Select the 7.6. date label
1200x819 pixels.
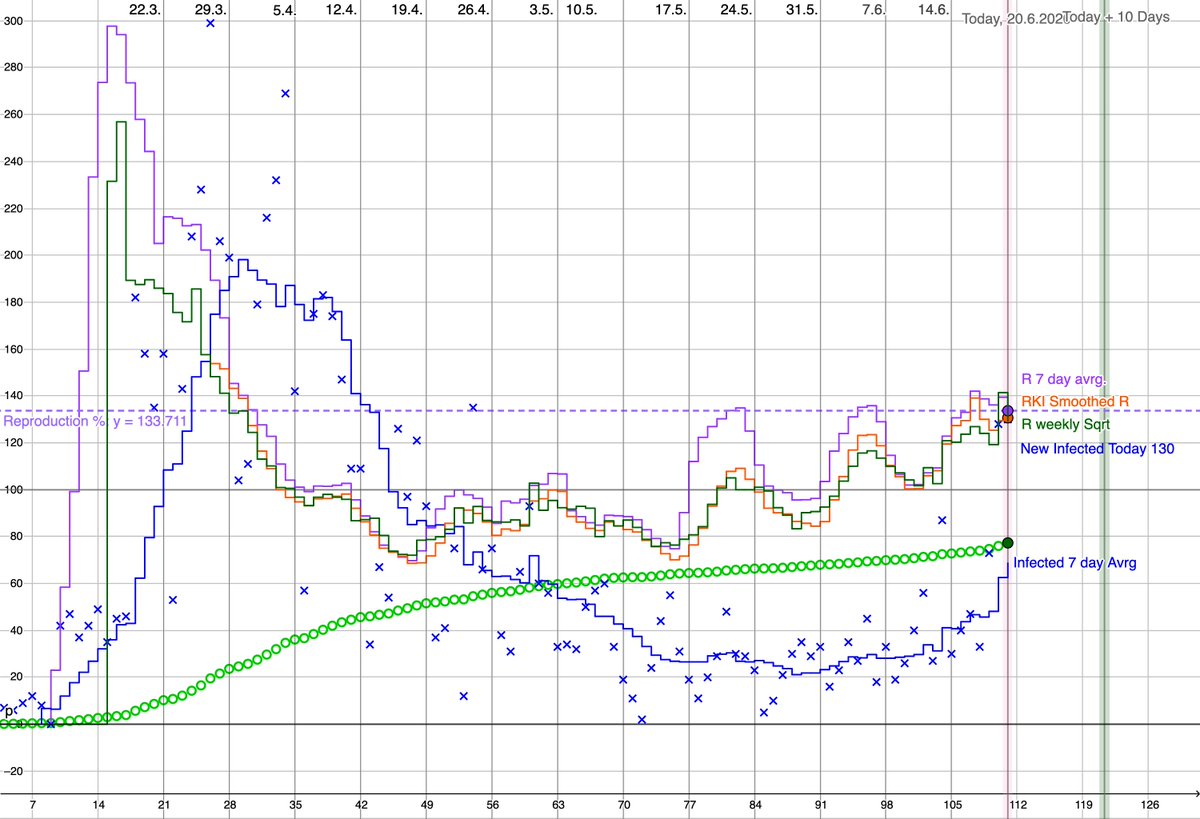pyautogui.click(x=874, y=9)
